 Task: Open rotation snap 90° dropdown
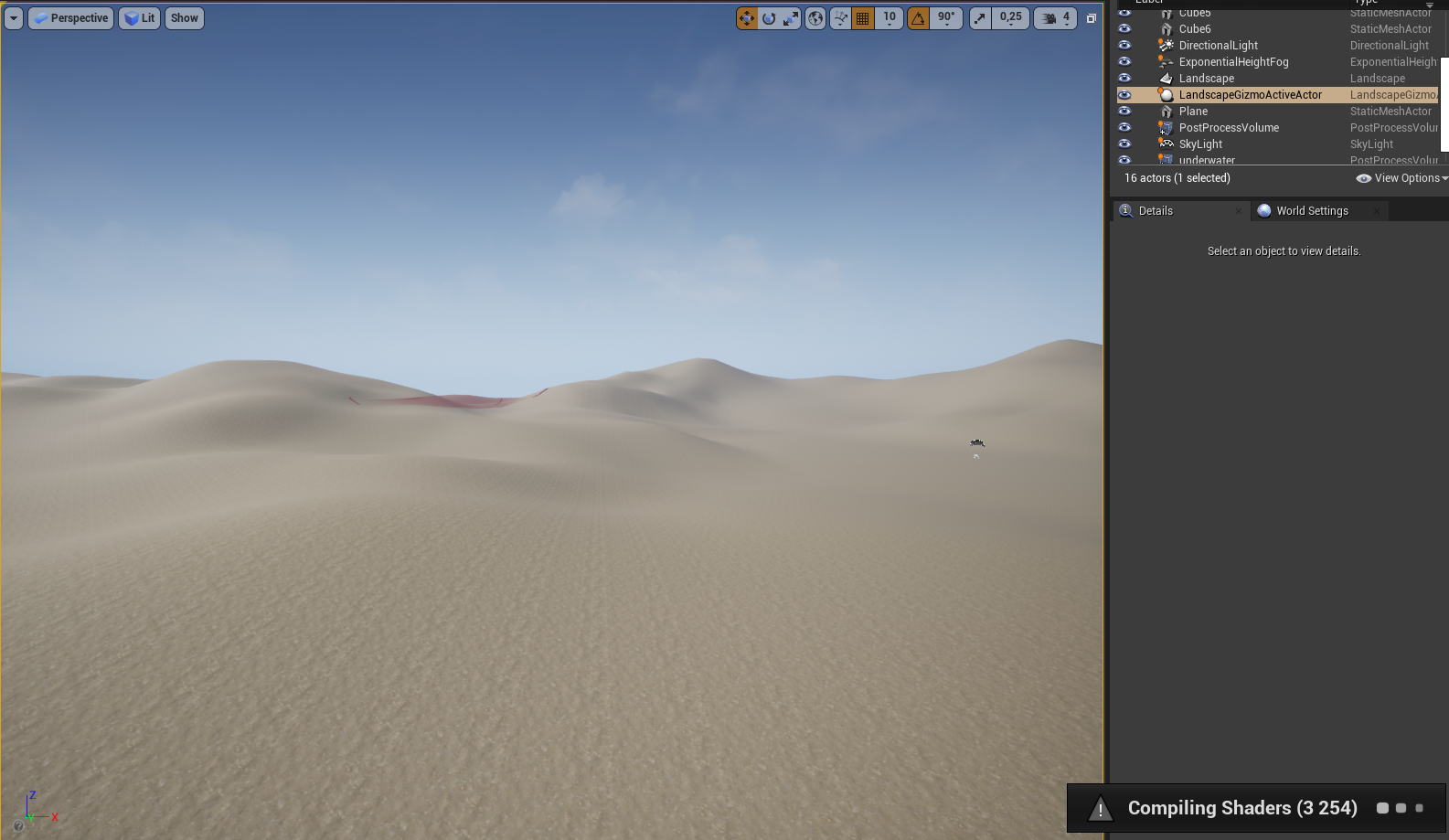click(x=946, y=18)
